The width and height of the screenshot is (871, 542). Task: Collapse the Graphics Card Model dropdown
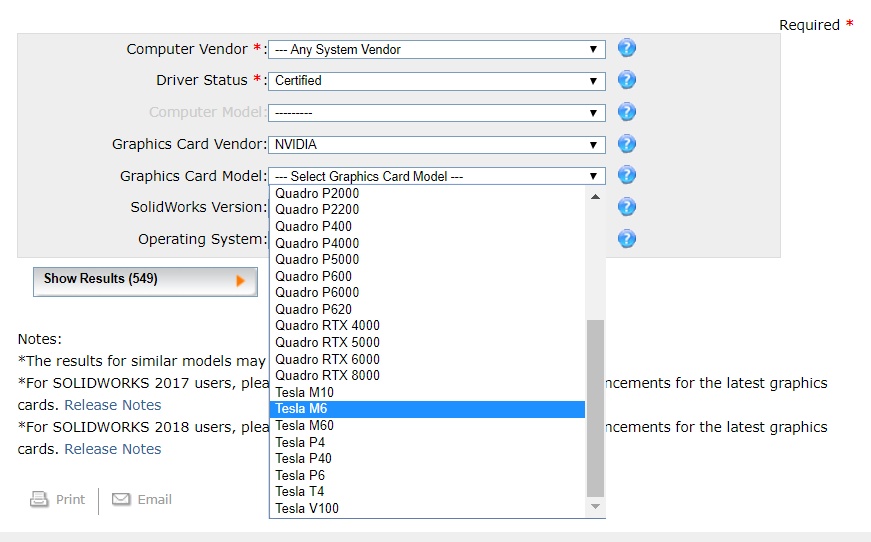pyautogui.click(x=437, y=176)
